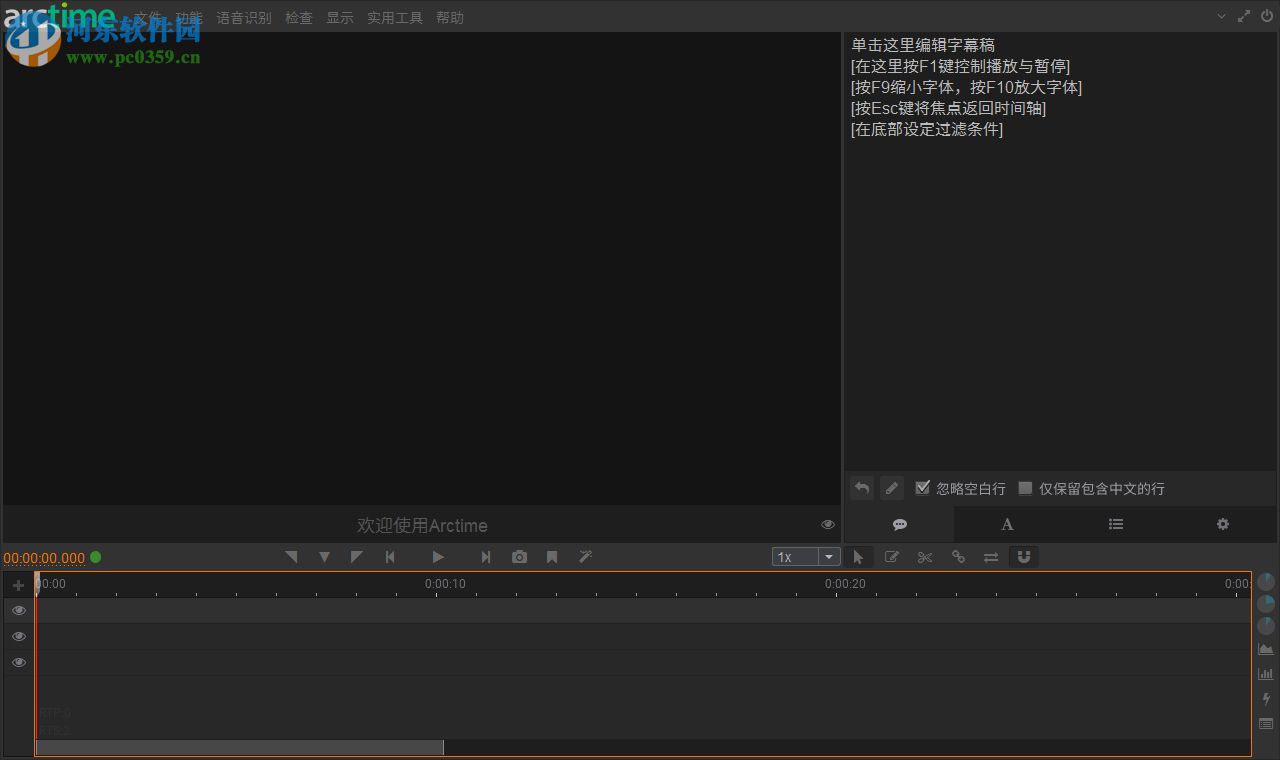1280x760 pixels.
Task: Open the 实用工具 menu
Action: tap(394, 17)
